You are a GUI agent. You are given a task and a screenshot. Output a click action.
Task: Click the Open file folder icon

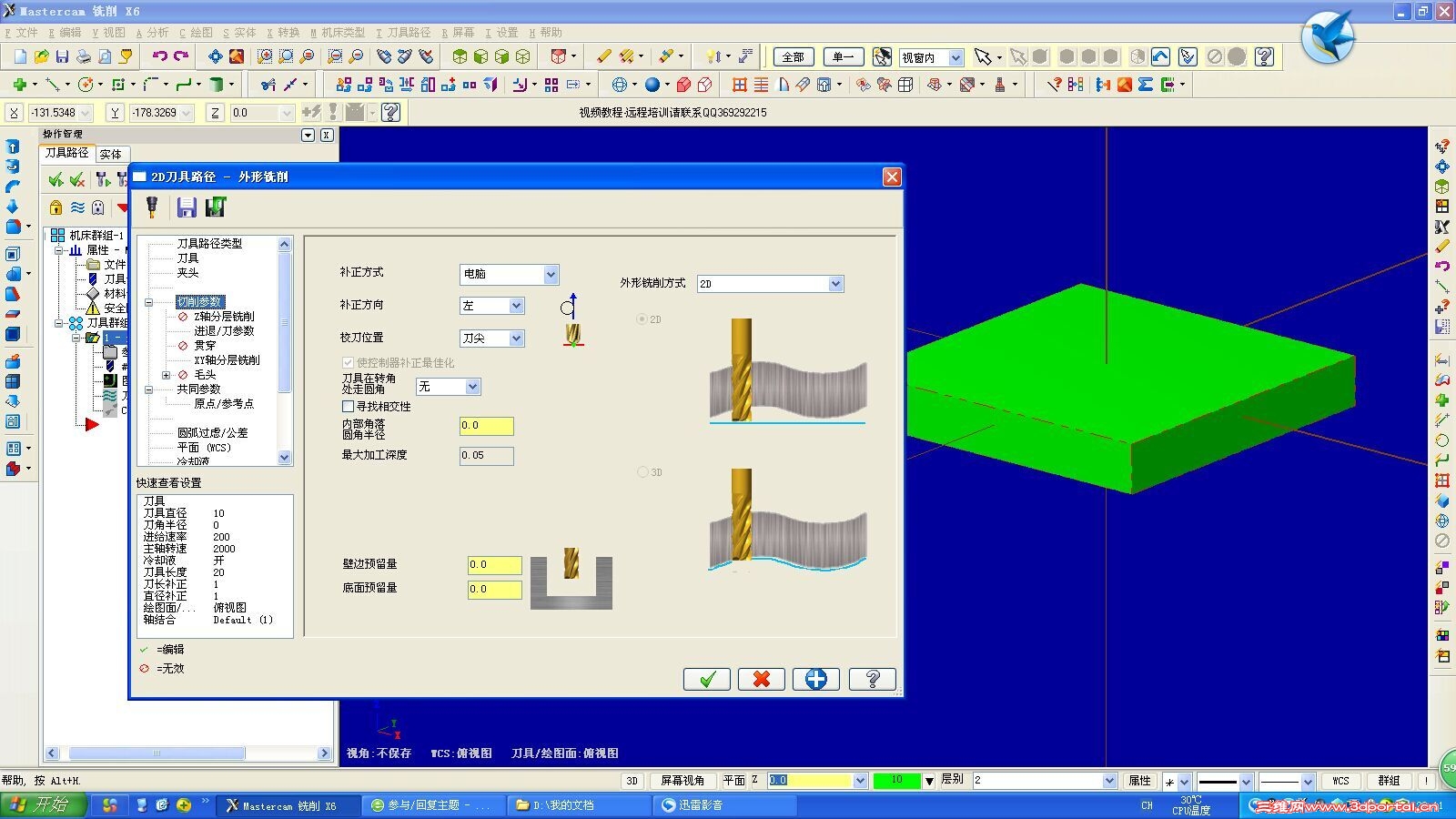(41, 56)
